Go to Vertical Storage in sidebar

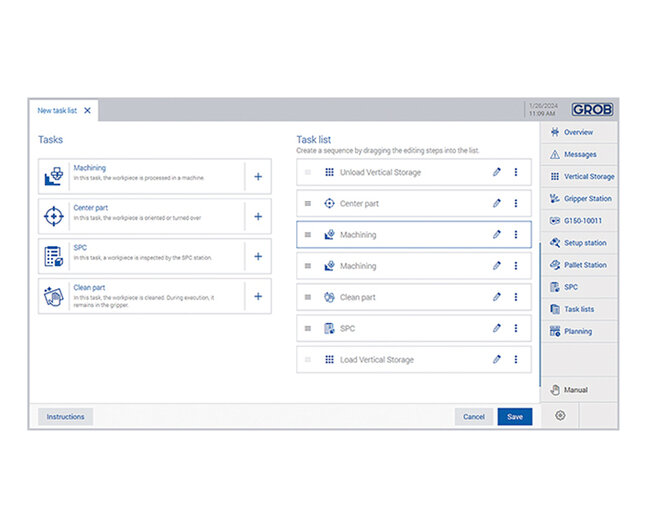click(x=579, y=177)
